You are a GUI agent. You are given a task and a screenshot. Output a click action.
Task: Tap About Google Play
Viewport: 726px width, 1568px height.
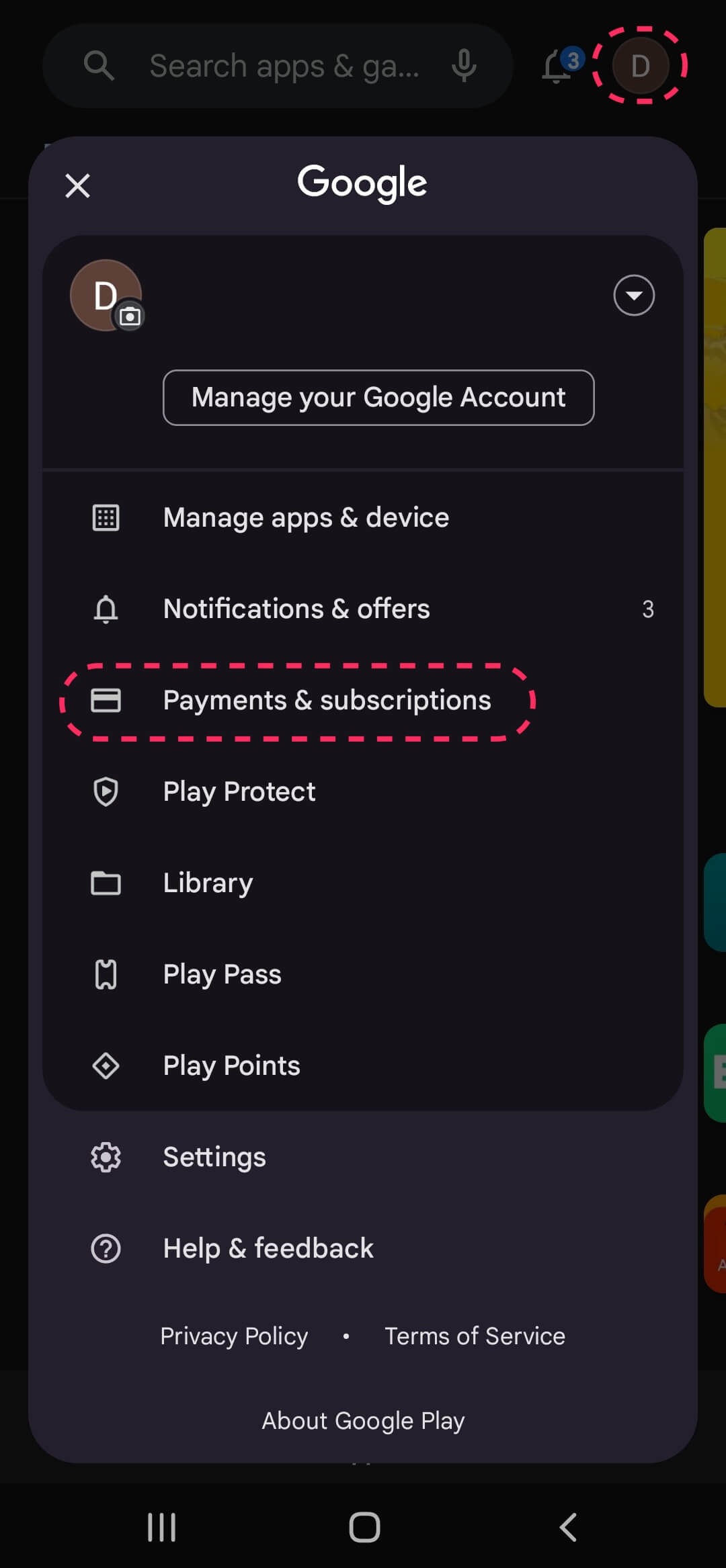(x=363, y=1421)
